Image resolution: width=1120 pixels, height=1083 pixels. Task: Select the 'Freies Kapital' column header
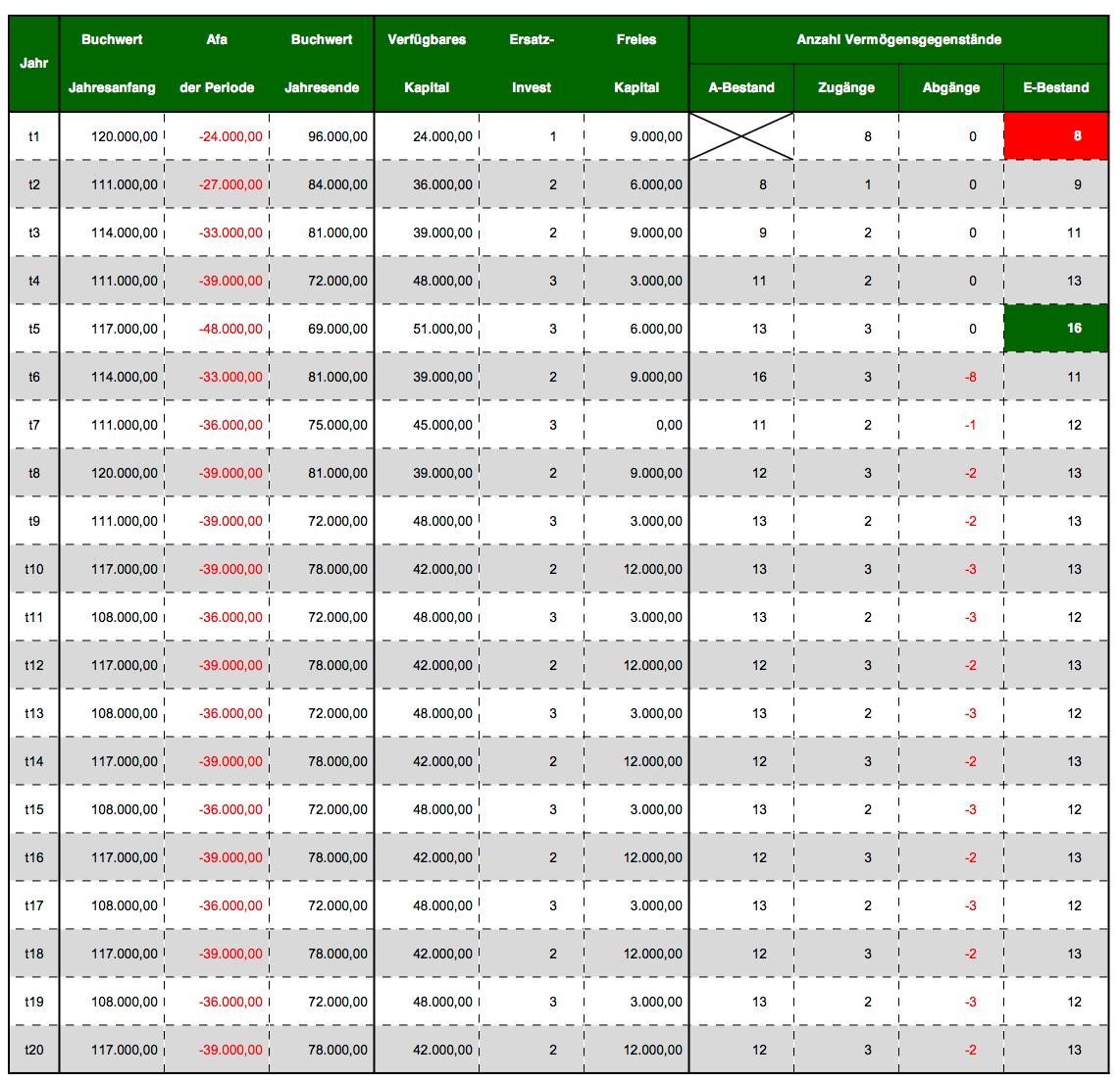pyautogui.click(x=636, y=64)
